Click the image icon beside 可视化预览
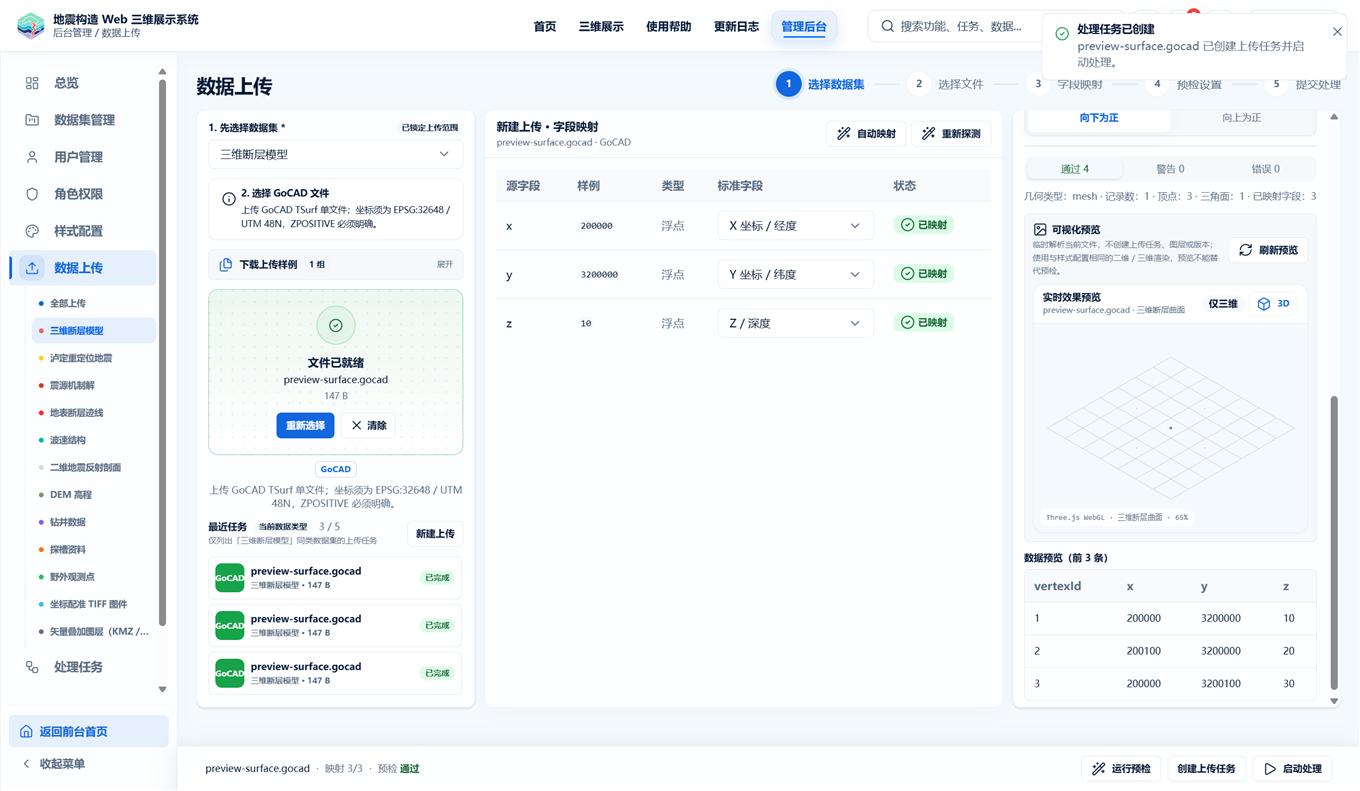Viewport: 1360px width, 791px height. click(x=1040, y=229)
